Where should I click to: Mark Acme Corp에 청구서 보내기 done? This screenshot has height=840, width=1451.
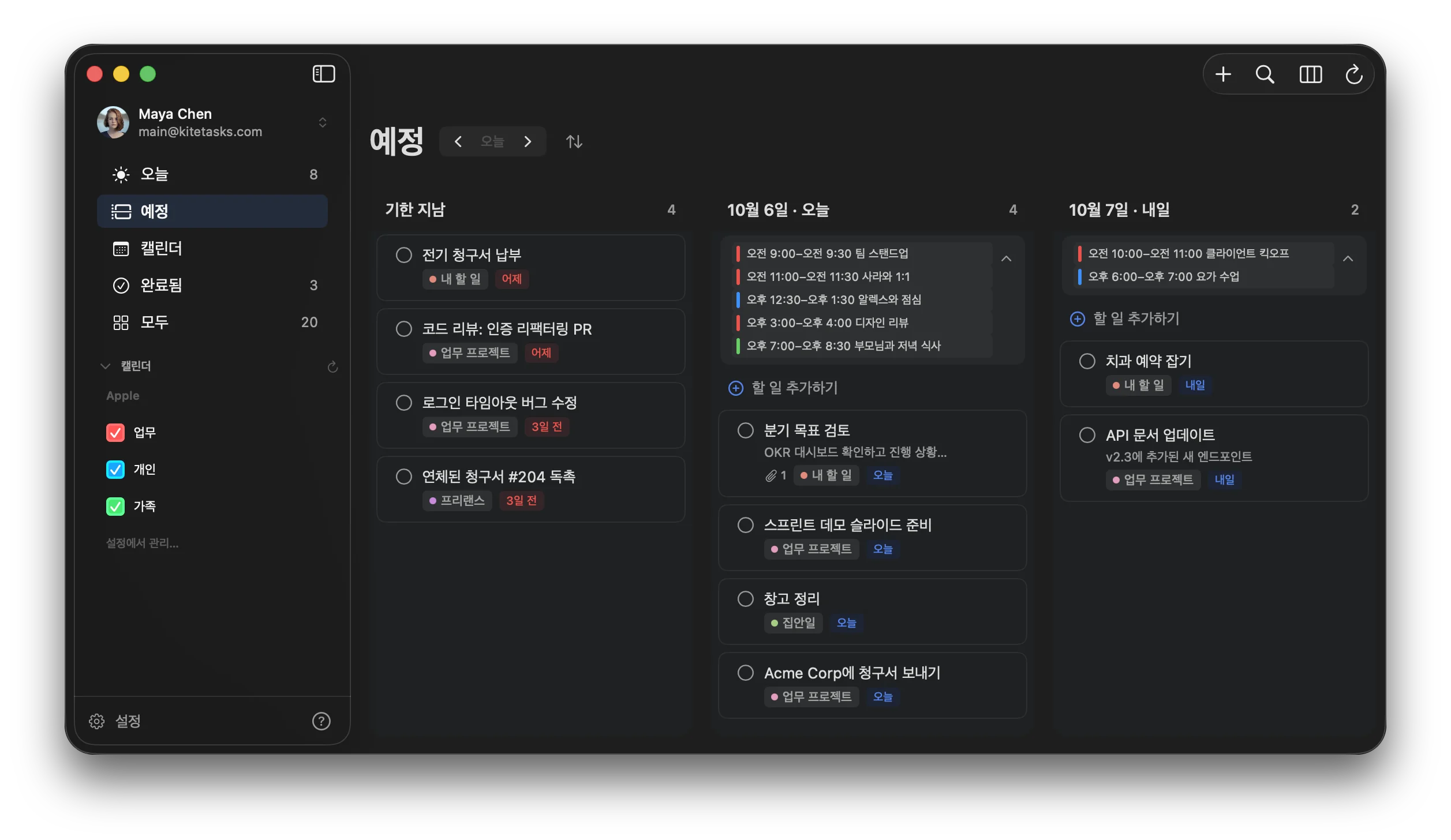pos(745,673)
